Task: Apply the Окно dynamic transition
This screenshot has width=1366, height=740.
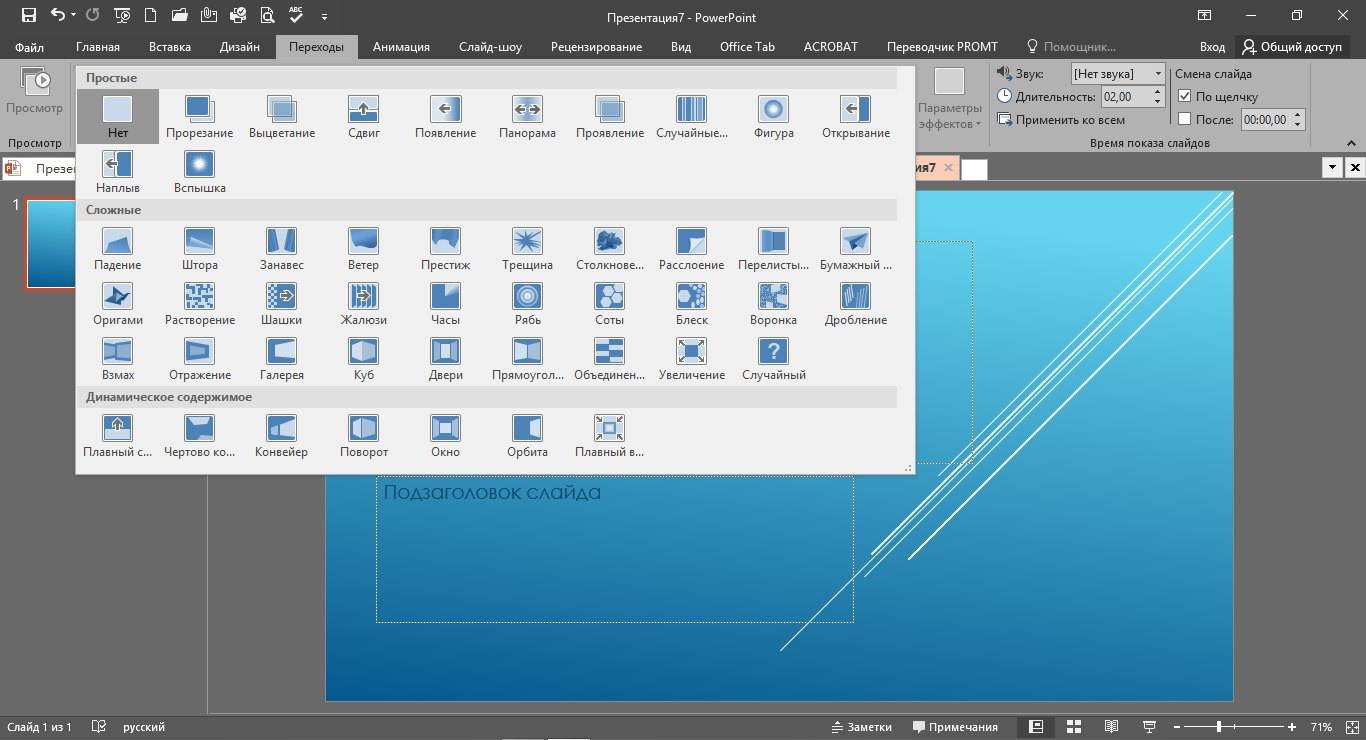Action: 446,436
